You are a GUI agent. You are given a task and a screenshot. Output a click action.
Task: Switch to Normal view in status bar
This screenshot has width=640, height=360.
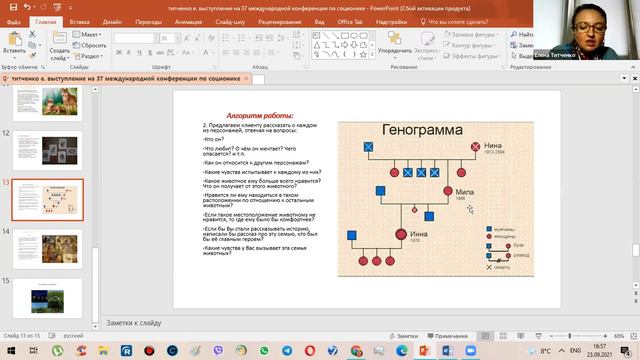coord(485,336)
